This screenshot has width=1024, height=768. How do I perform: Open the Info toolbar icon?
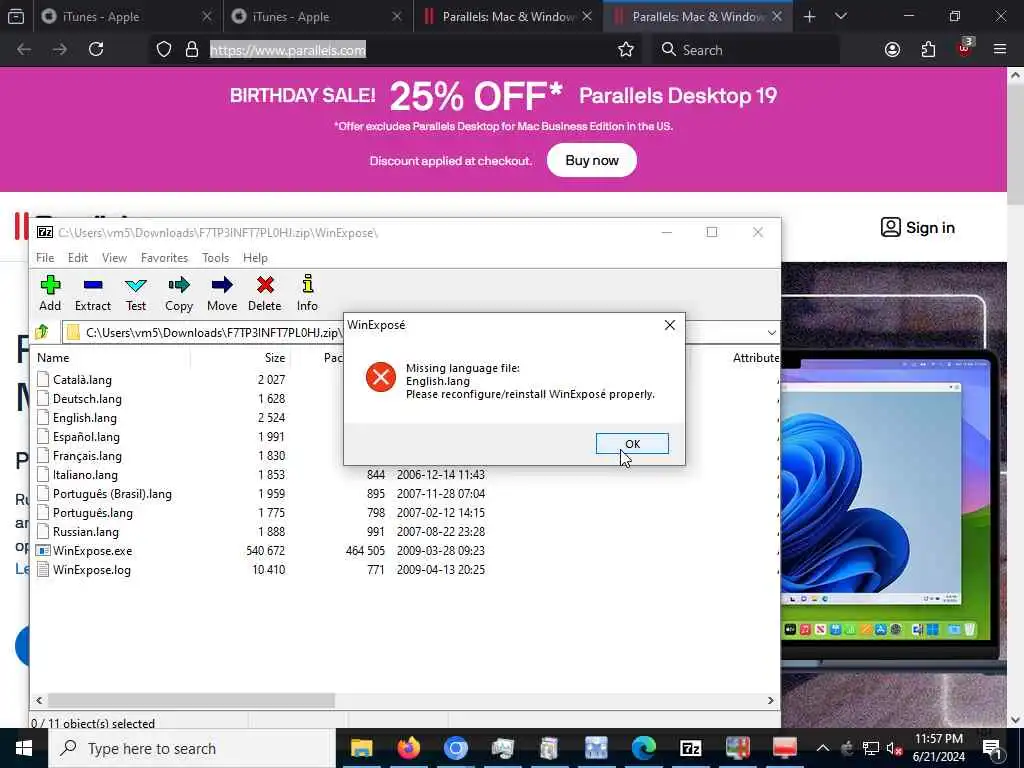click(308, 293)
